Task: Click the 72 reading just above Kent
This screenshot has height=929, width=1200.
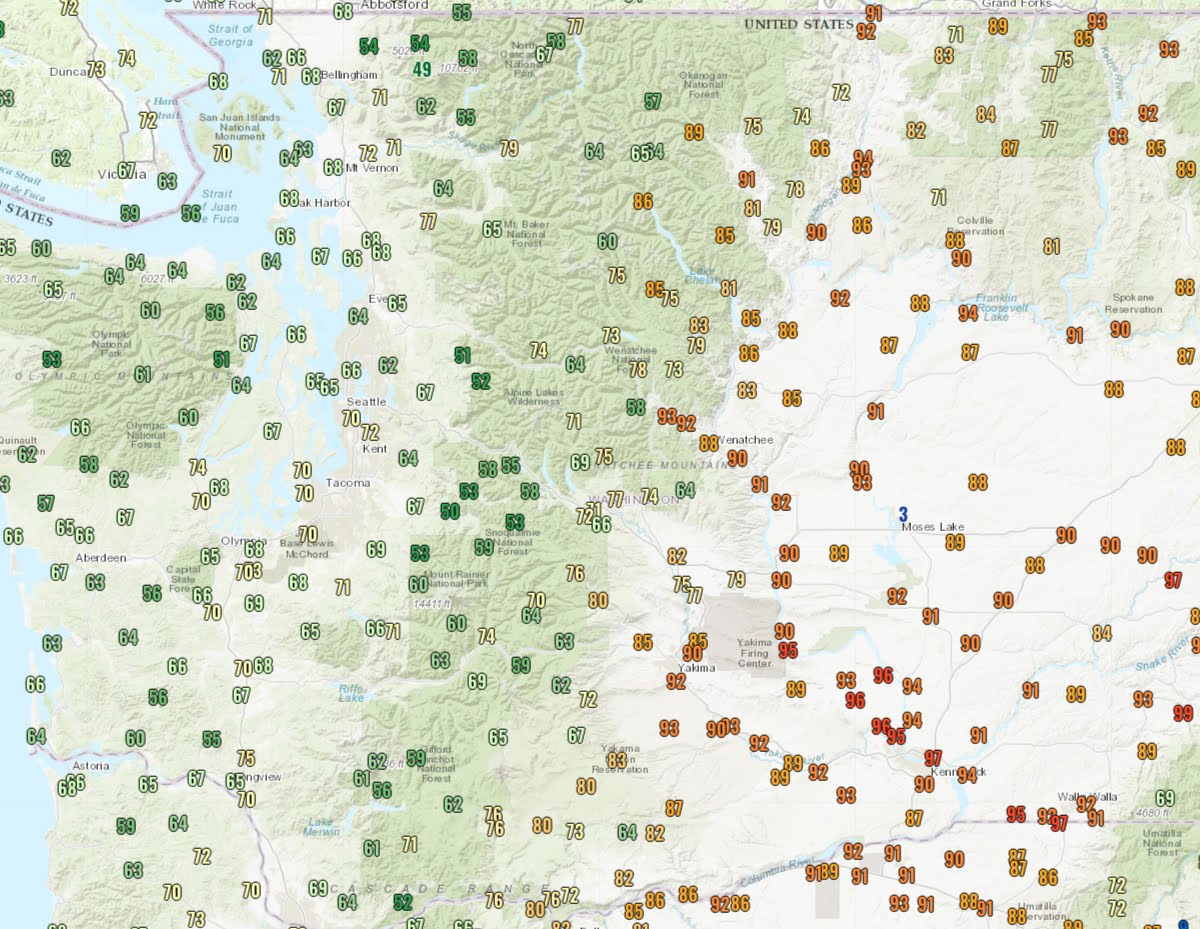Action: pyautogui.click(x=370, y=433)
